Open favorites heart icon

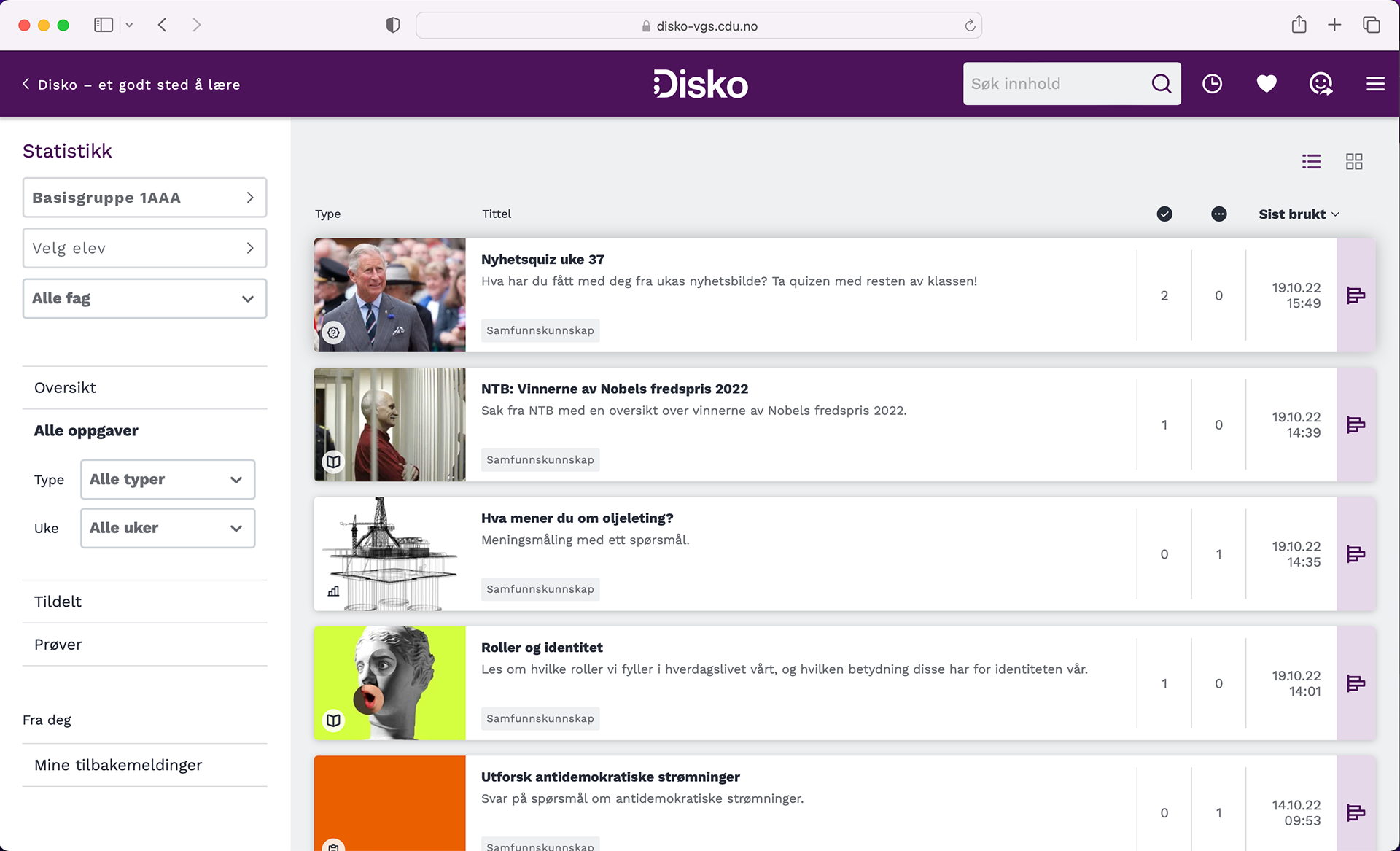tap(1267, 84)
